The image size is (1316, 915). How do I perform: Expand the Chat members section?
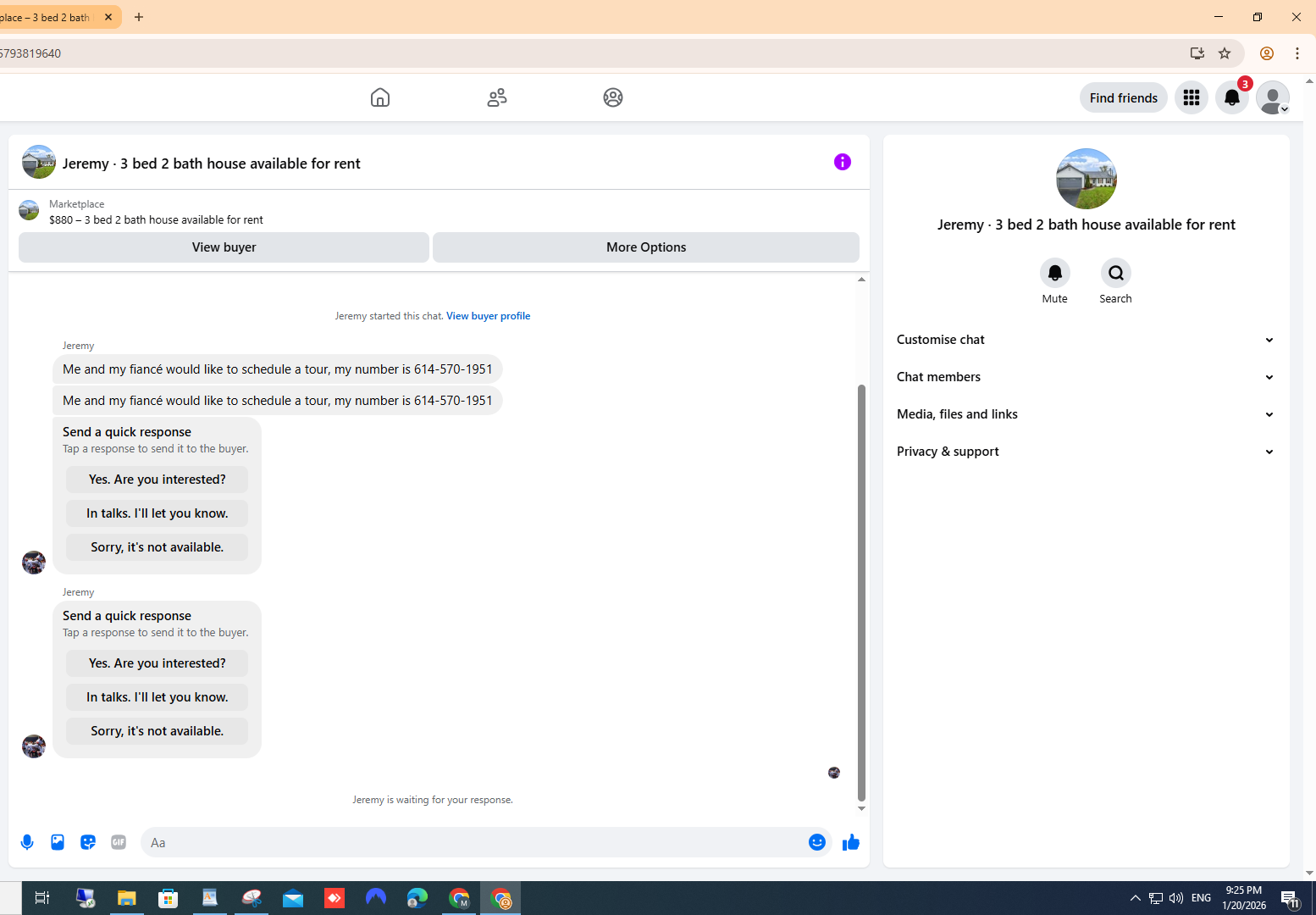click(x=1087, y=377)
